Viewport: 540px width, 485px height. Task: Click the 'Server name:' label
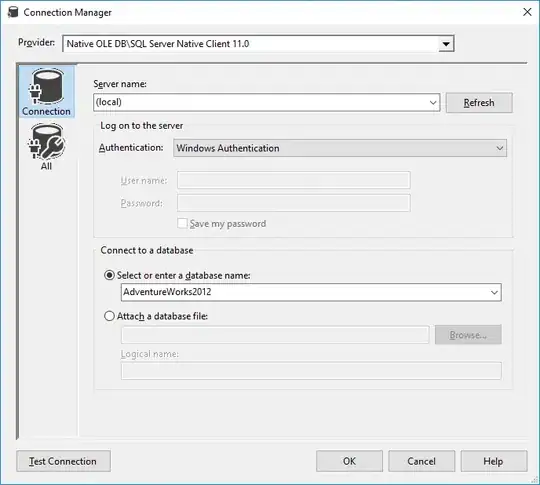pyautogui.click(x=120, y=84)
